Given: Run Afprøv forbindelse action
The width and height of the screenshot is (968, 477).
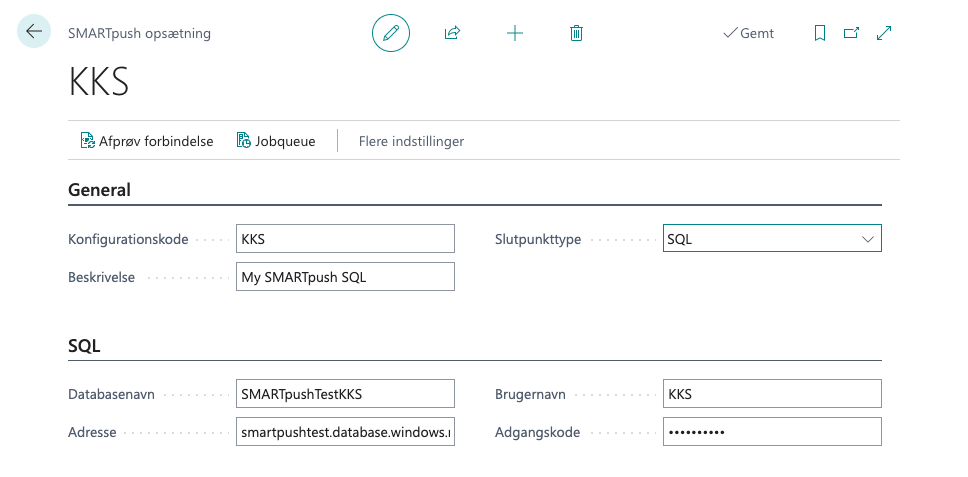Looking at the screenshot, I should tap(147, 141).
